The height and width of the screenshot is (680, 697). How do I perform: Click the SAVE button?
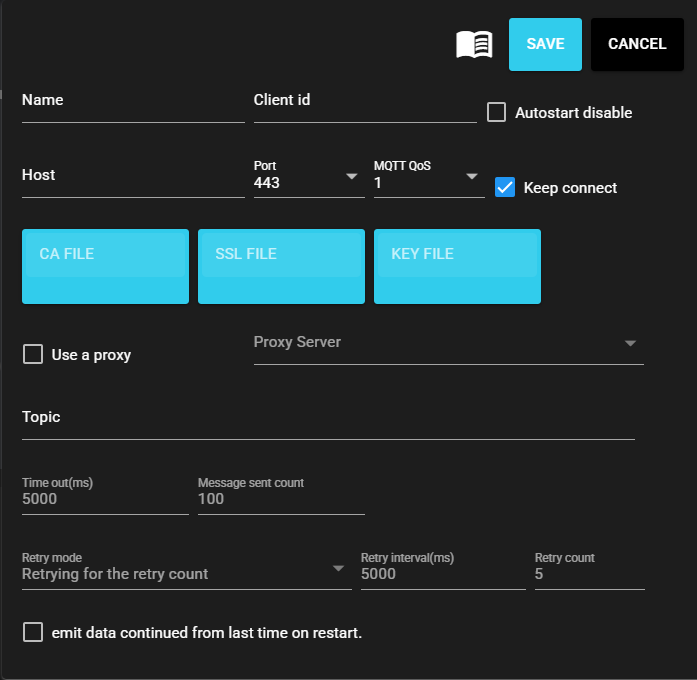[545, 44]
